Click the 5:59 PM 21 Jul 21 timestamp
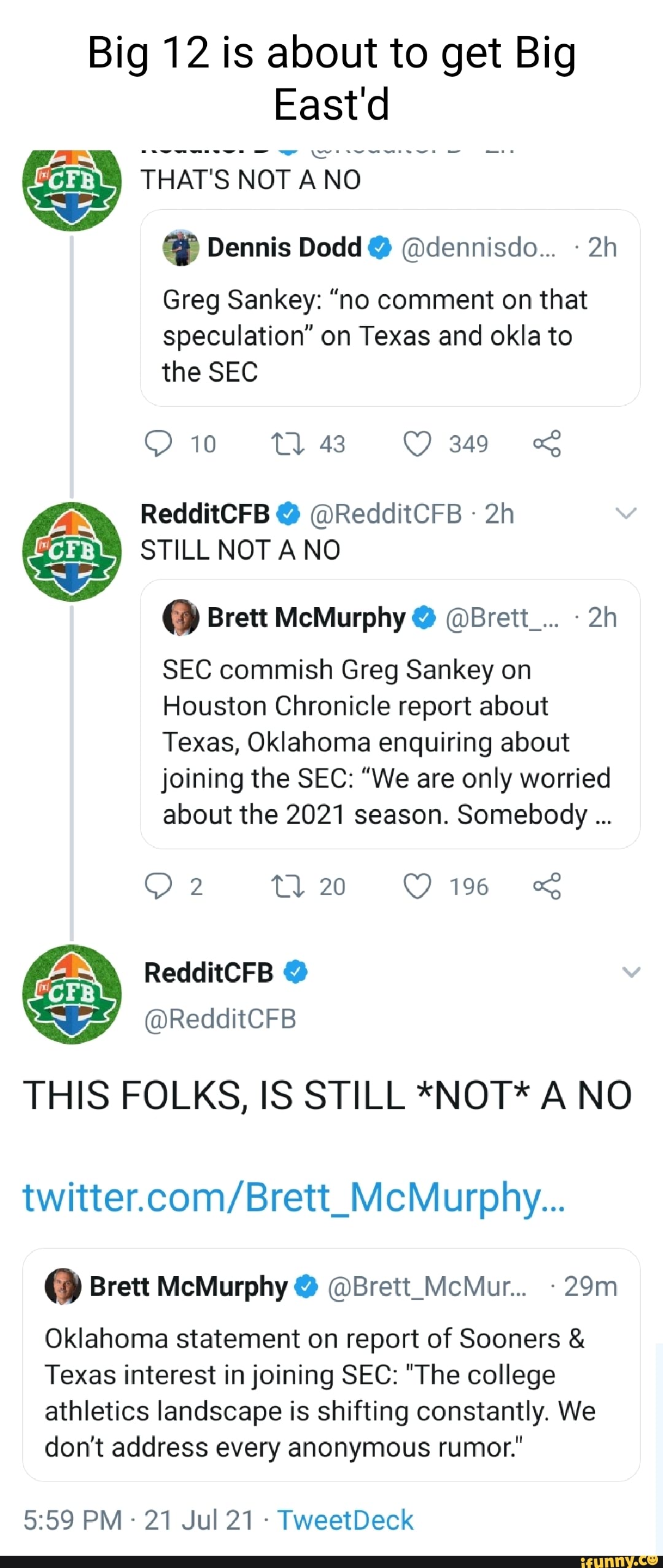Screen dimensions: 663x1568 point(139,1520)
